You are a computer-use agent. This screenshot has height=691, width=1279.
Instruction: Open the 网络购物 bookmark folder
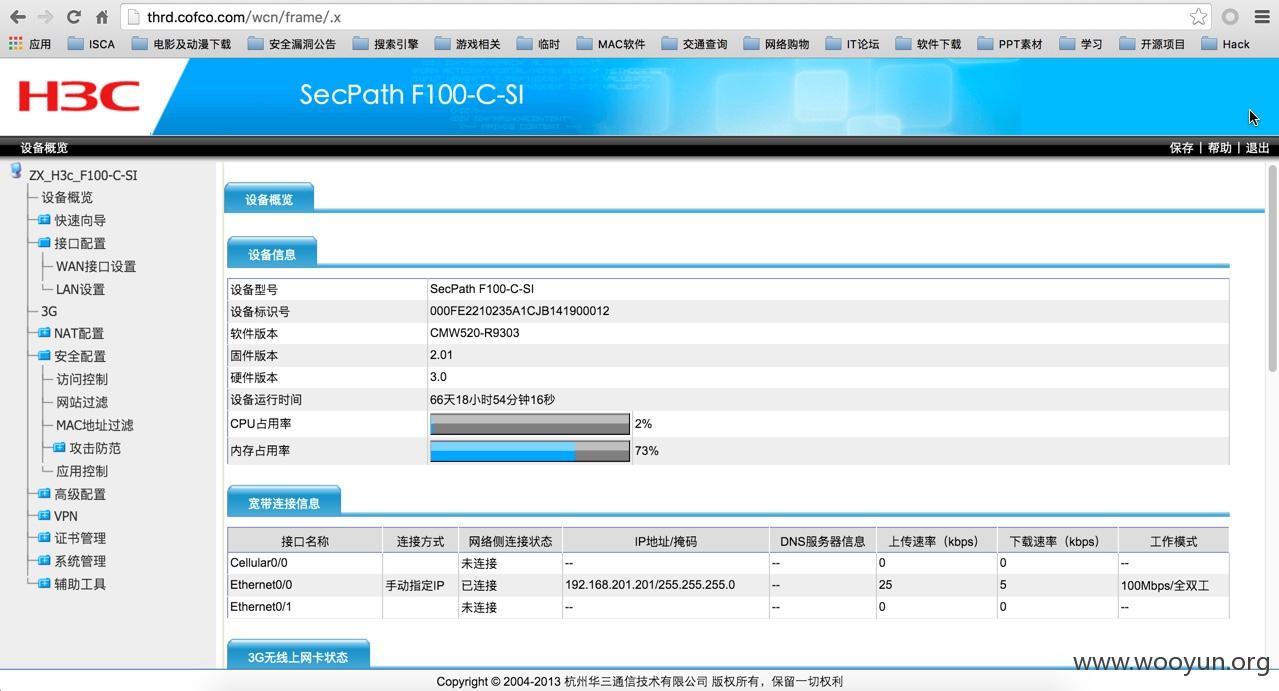click(776, 44)
